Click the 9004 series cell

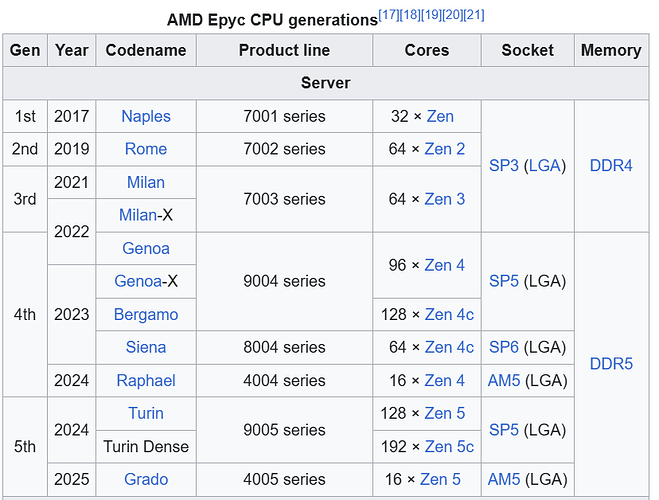click(x=285, y=281)
